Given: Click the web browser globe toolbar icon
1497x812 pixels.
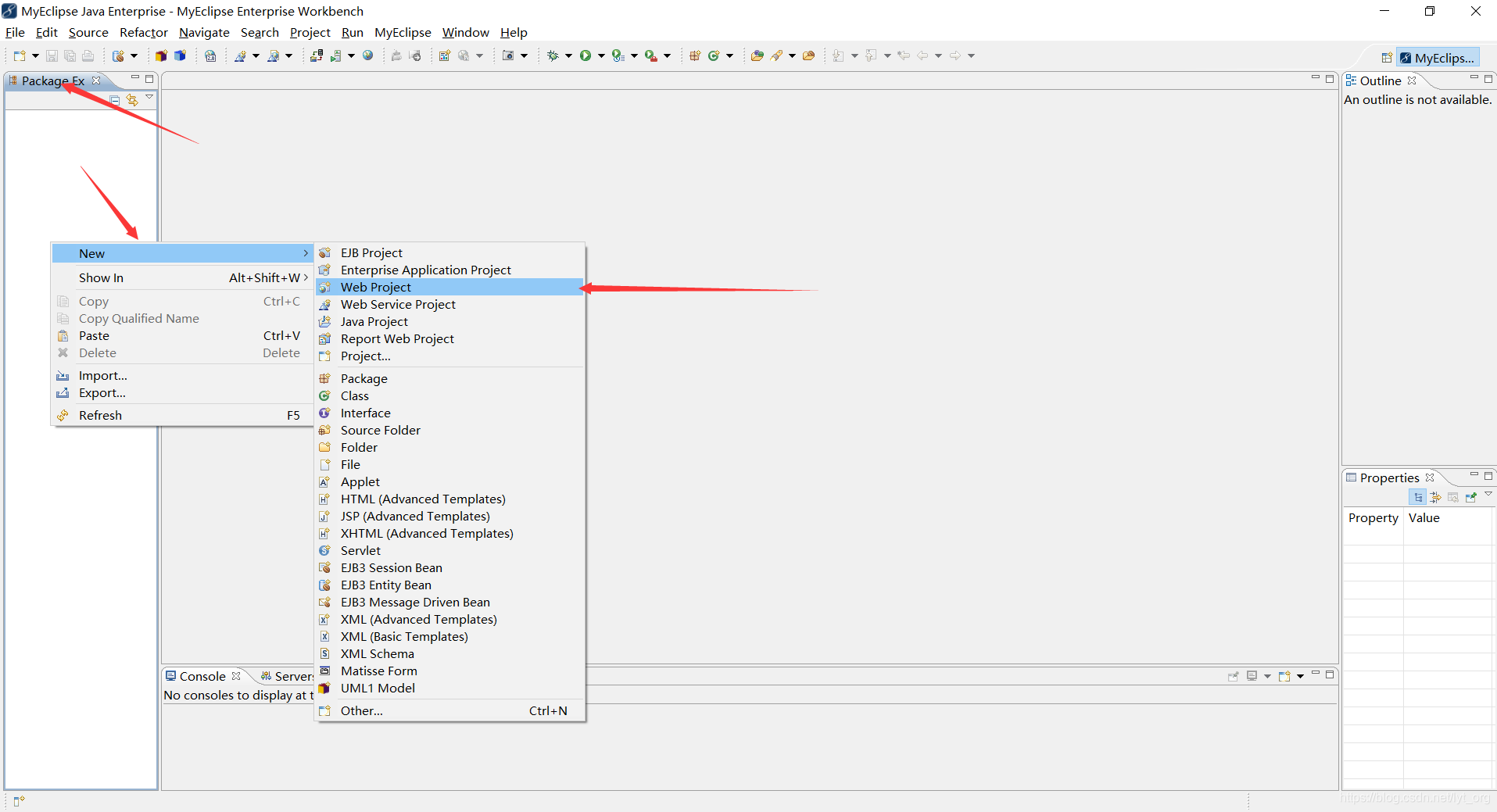Looking at the screenshot, I should [x=367, y=55].
